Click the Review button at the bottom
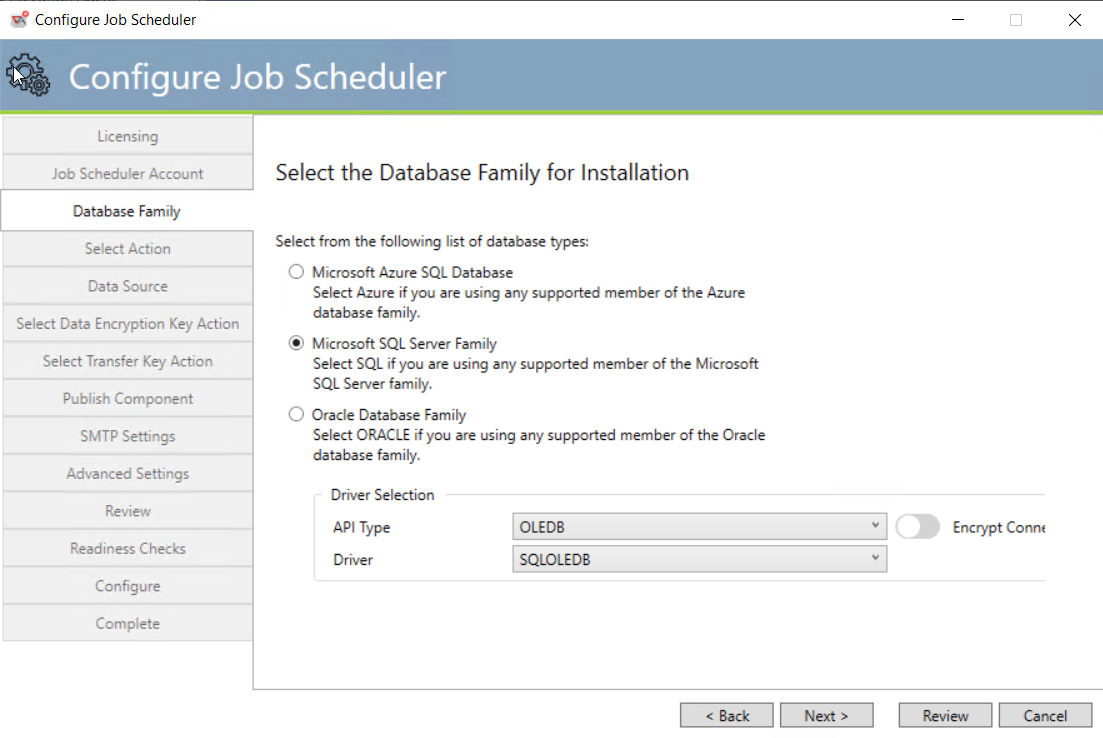The image size is (1103, 738). 944,715
